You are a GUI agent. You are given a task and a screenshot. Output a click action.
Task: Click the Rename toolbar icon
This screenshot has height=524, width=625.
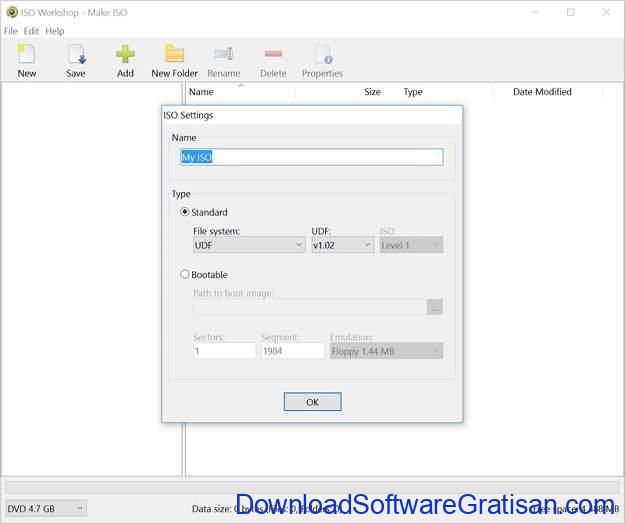point(224,54)
